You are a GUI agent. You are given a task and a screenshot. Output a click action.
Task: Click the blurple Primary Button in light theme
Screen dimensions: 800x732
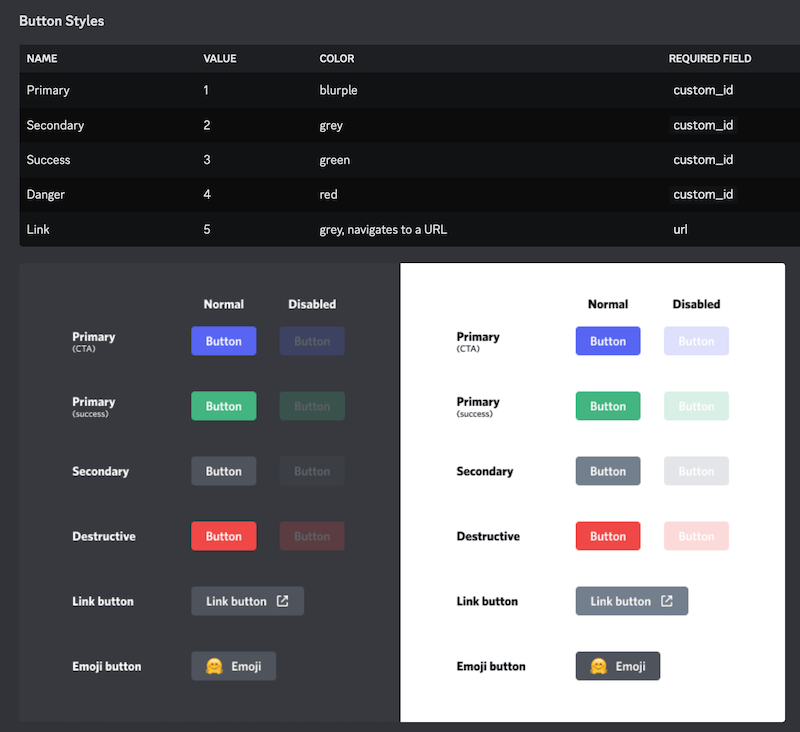pyautogui.click(x=608, y=341)
